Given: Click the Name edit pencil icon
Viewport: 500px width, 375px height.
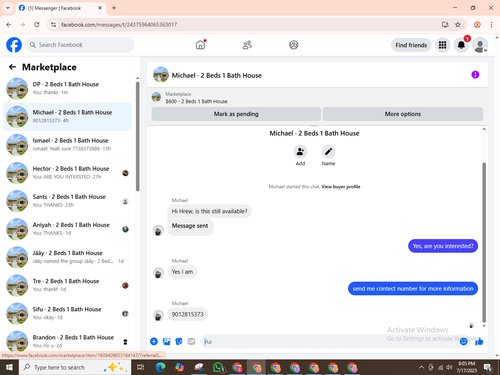Looking at the screenshot, I should [328, 152].
